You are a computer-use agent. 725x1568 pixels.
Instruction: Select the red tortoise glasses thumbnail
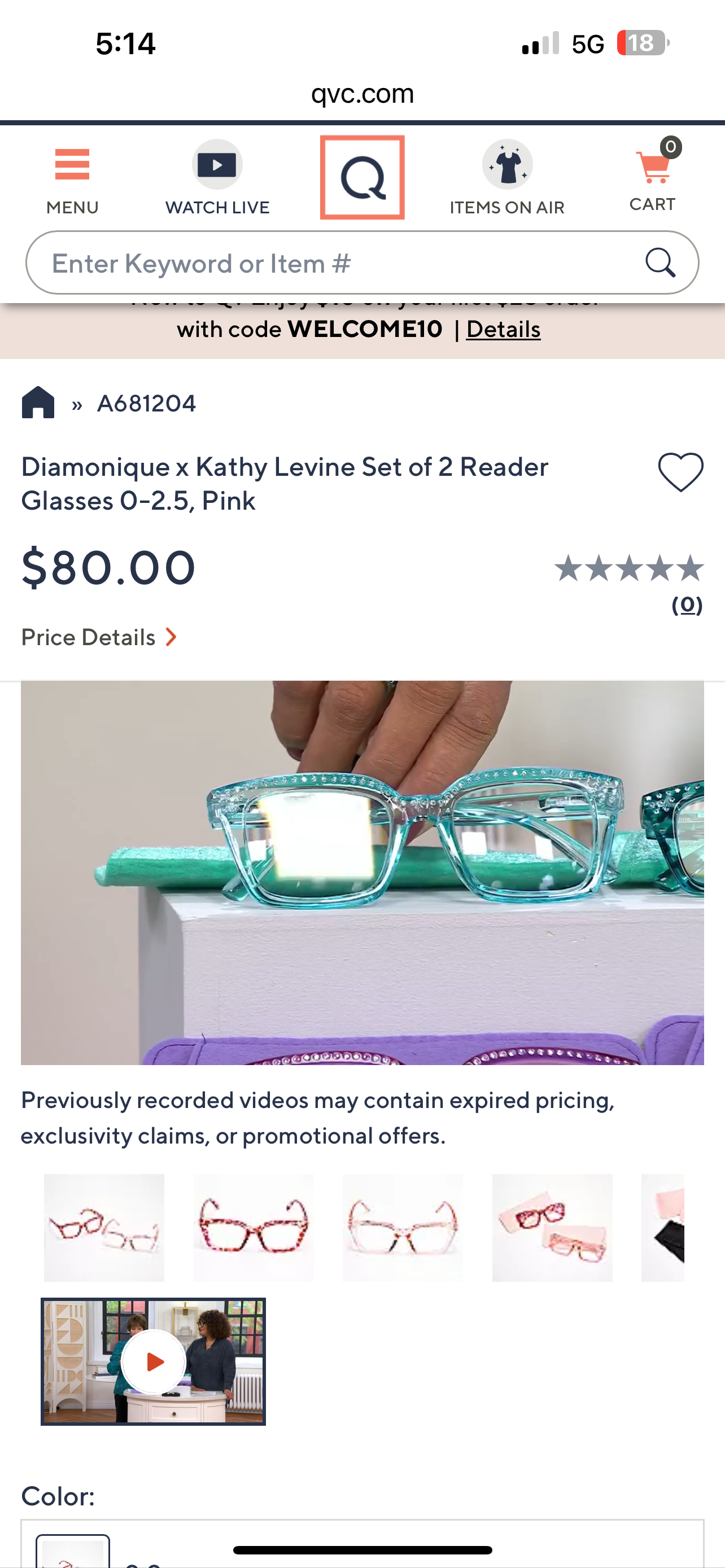click(x=254, y=1228)
